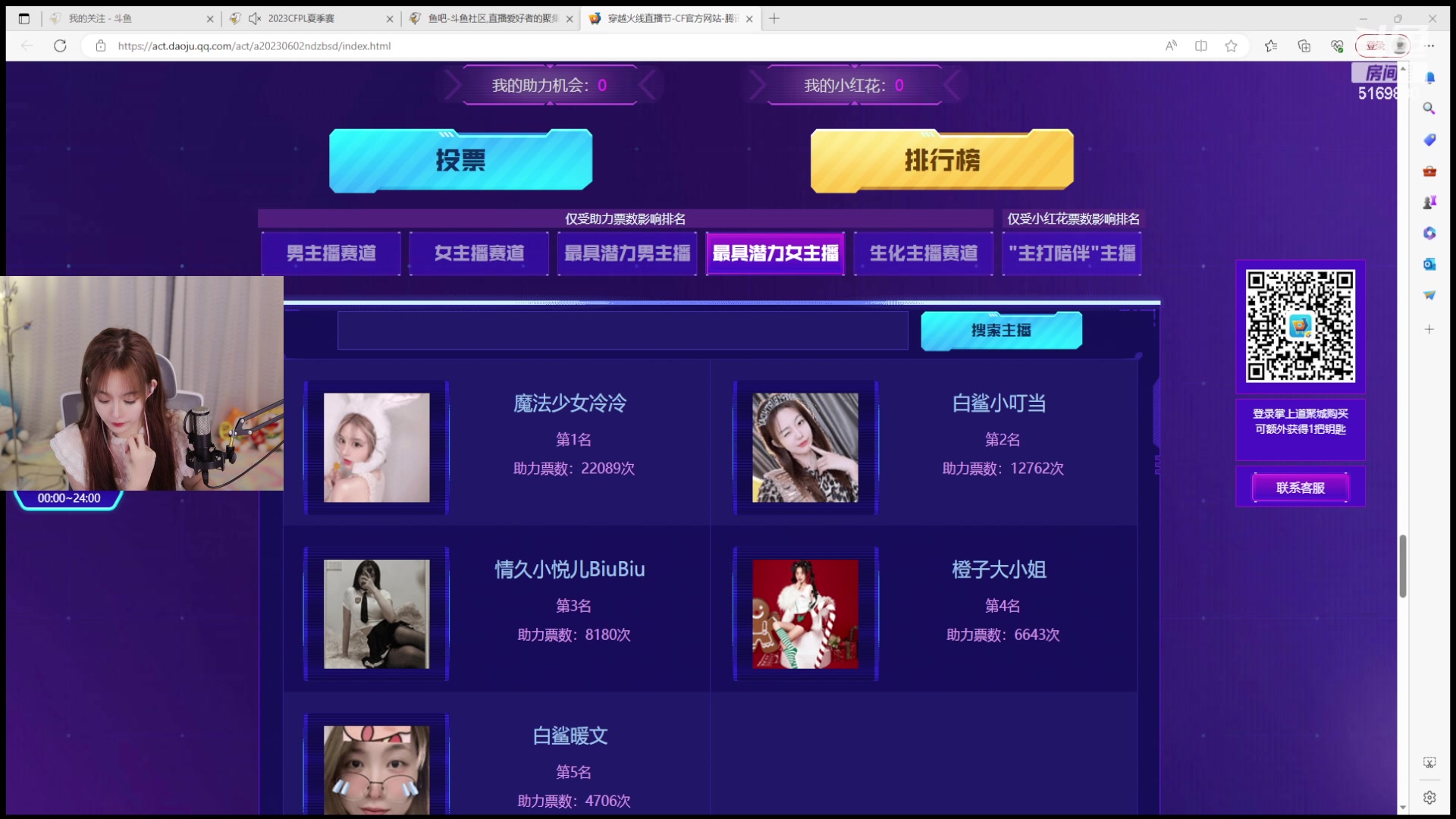Screen dimensions: 1456x819
Task: Click the gold 排行榜 ranking button
Action: [x=942, y=160]
